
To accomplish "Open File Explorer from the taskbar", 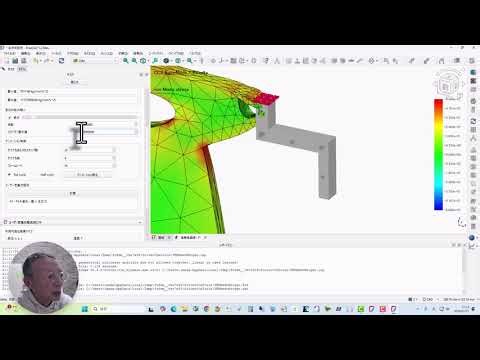I will click(x=184, y=309).
